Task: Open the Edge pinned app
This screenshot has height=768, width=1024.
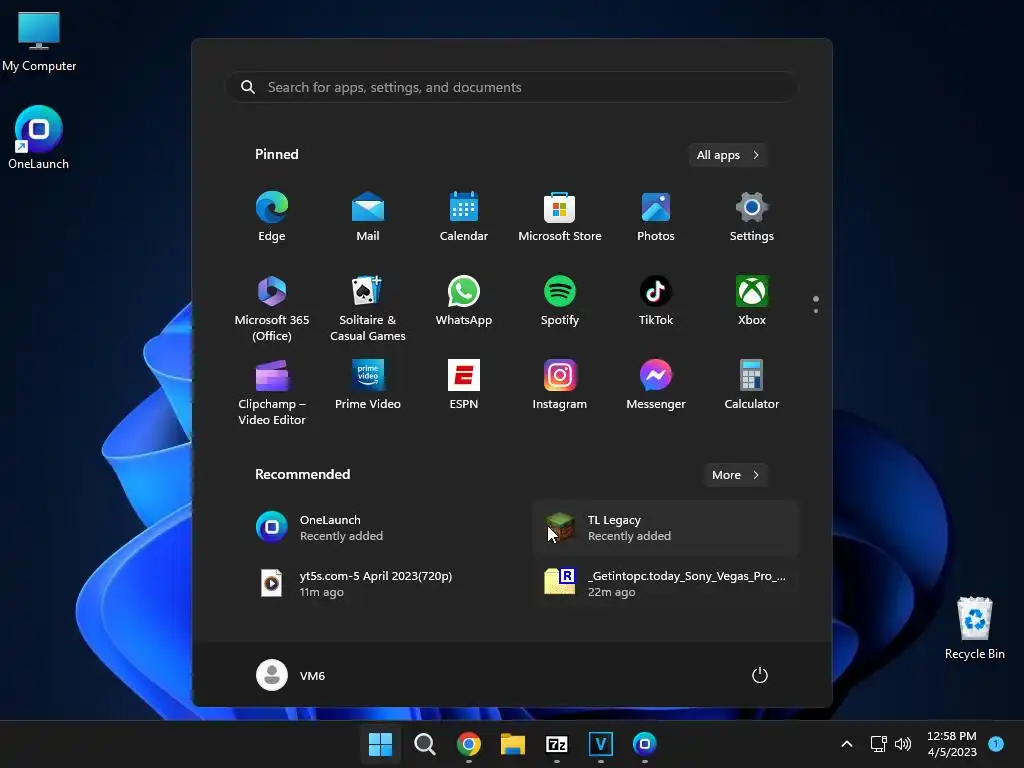Action: 272,217
